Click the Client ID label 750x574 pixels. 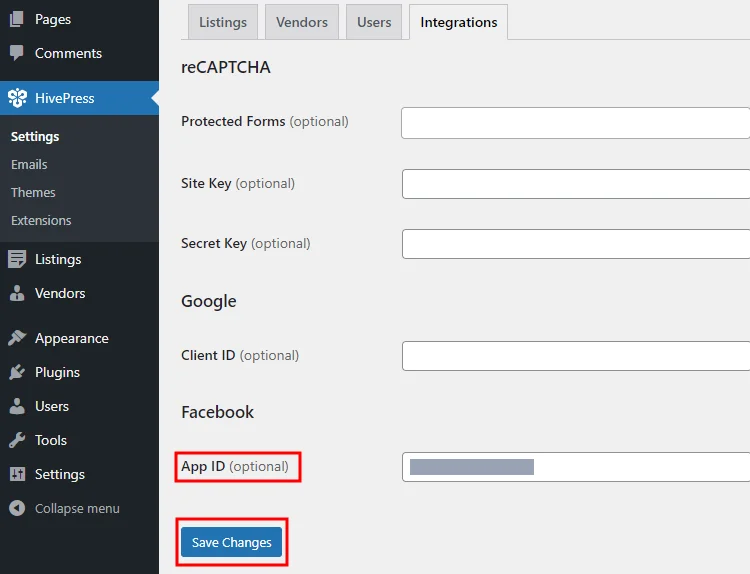(x=240, y=355)
